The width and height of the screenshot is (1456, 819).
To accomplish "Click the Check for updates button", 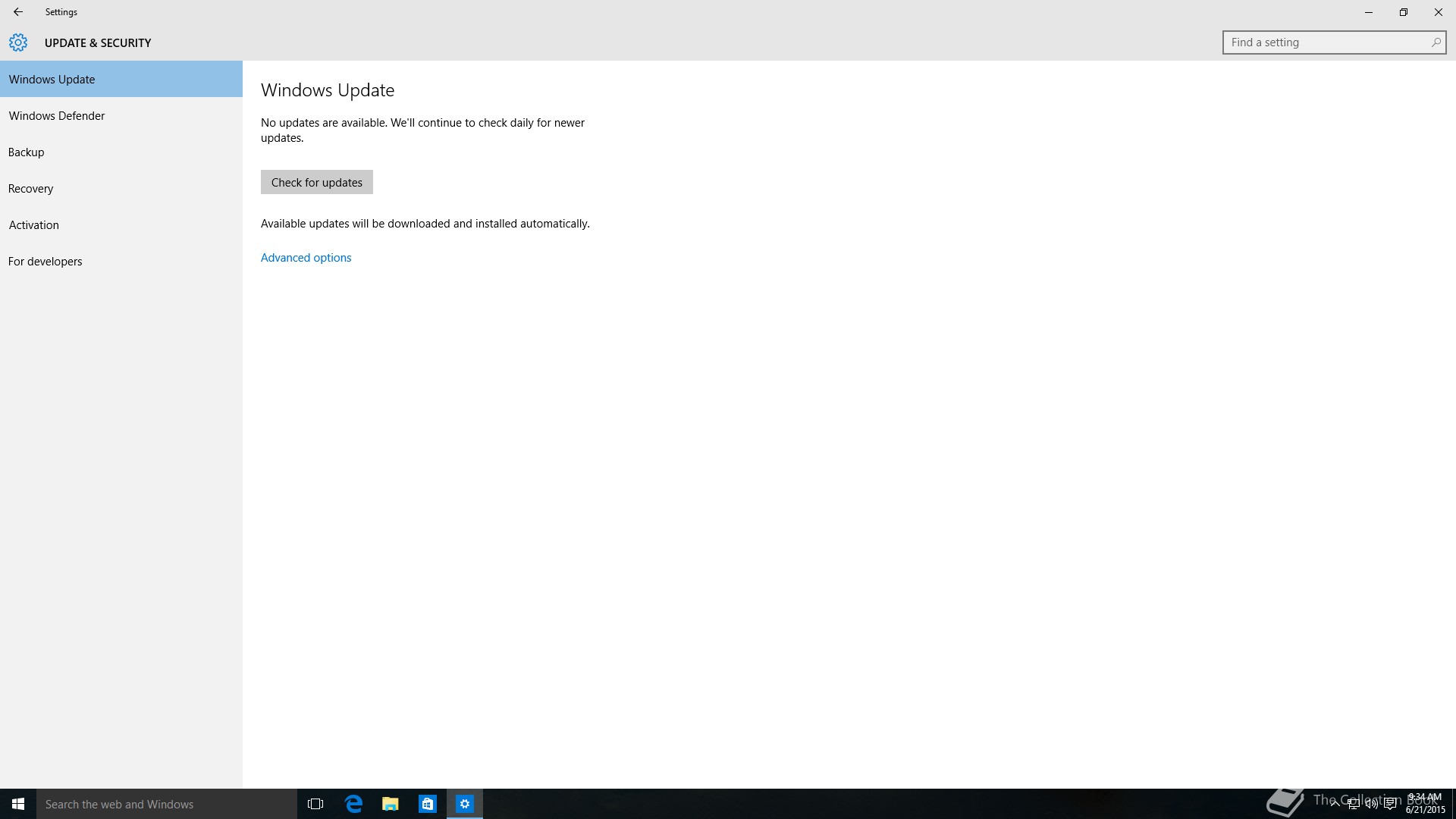I will [317, 182].
